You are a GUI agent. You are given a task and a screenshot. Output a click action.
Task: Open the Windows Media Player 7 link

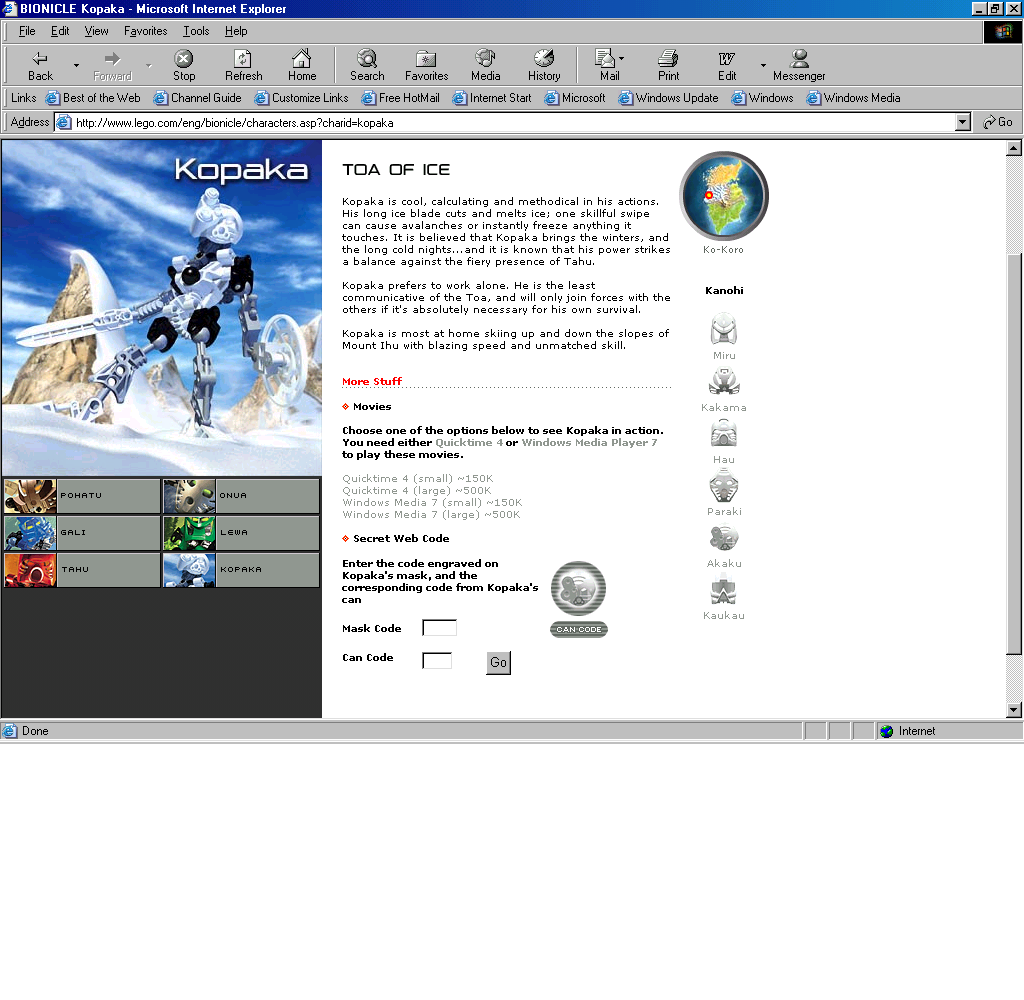coord(589,443)
